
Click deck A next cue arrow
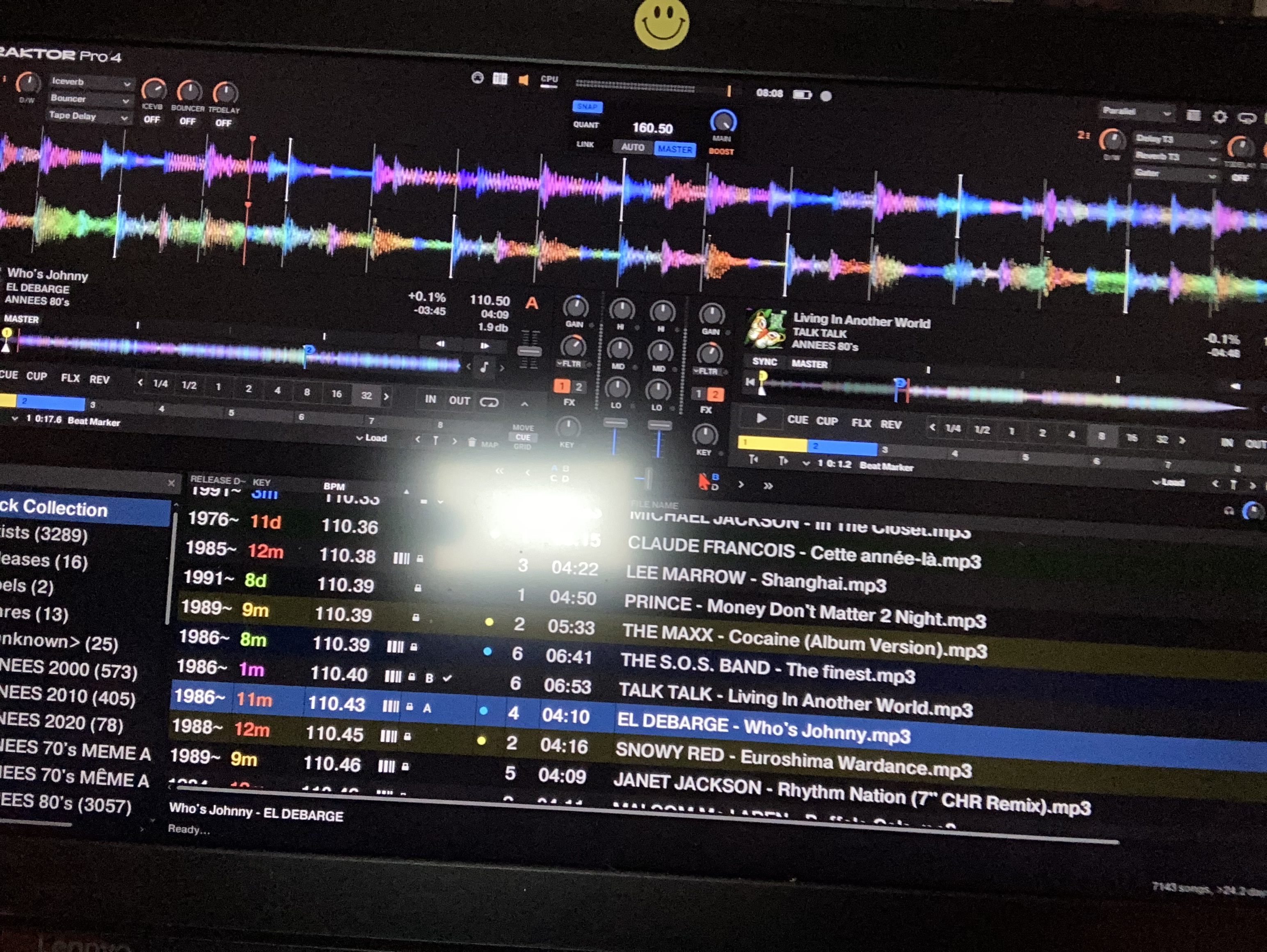click(455, 442)
